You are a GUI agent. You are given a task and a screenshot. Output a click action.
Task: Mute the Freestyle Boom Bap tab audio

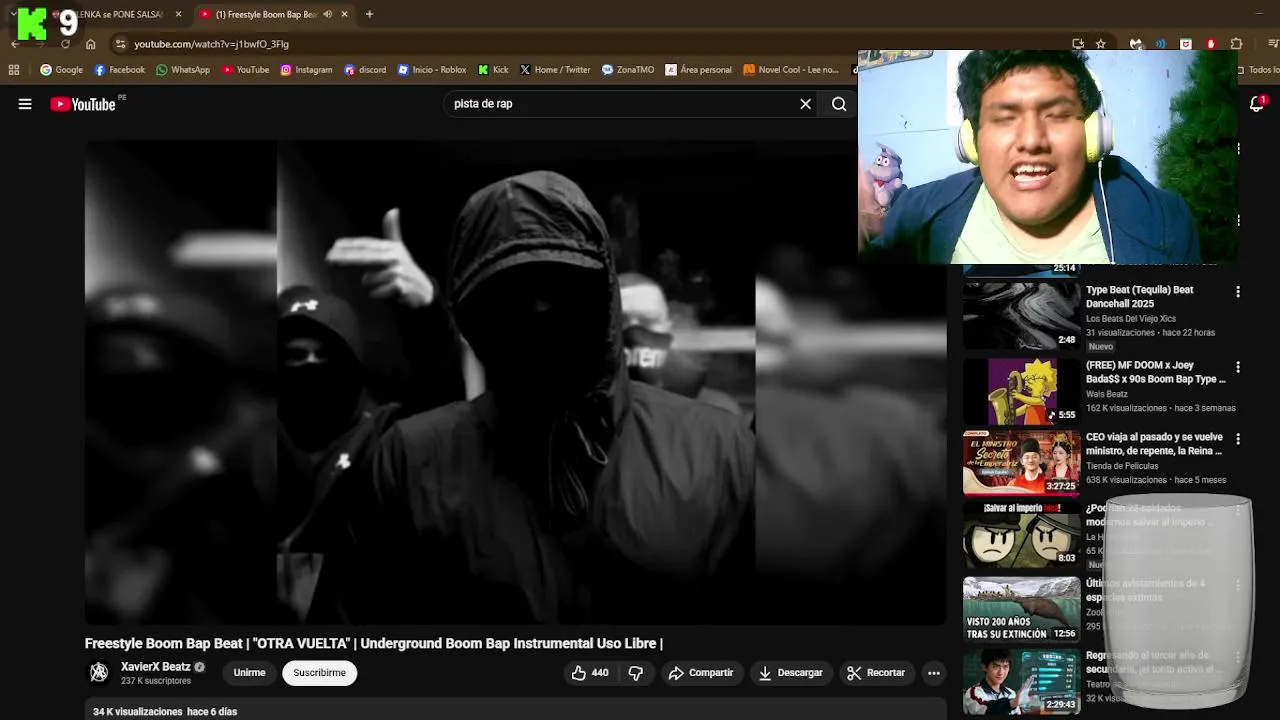327,14
